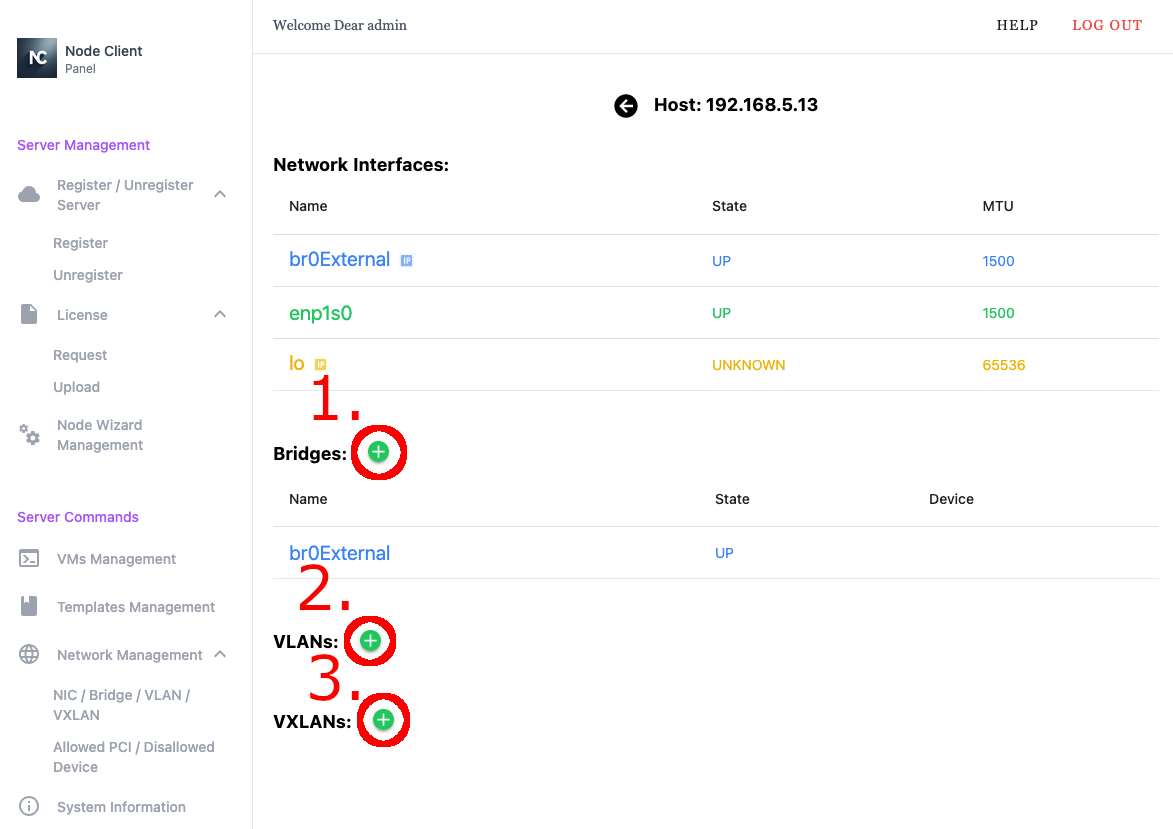
Task: Collapse the License section
Action: pyautogui.click(x=220, y=315)
